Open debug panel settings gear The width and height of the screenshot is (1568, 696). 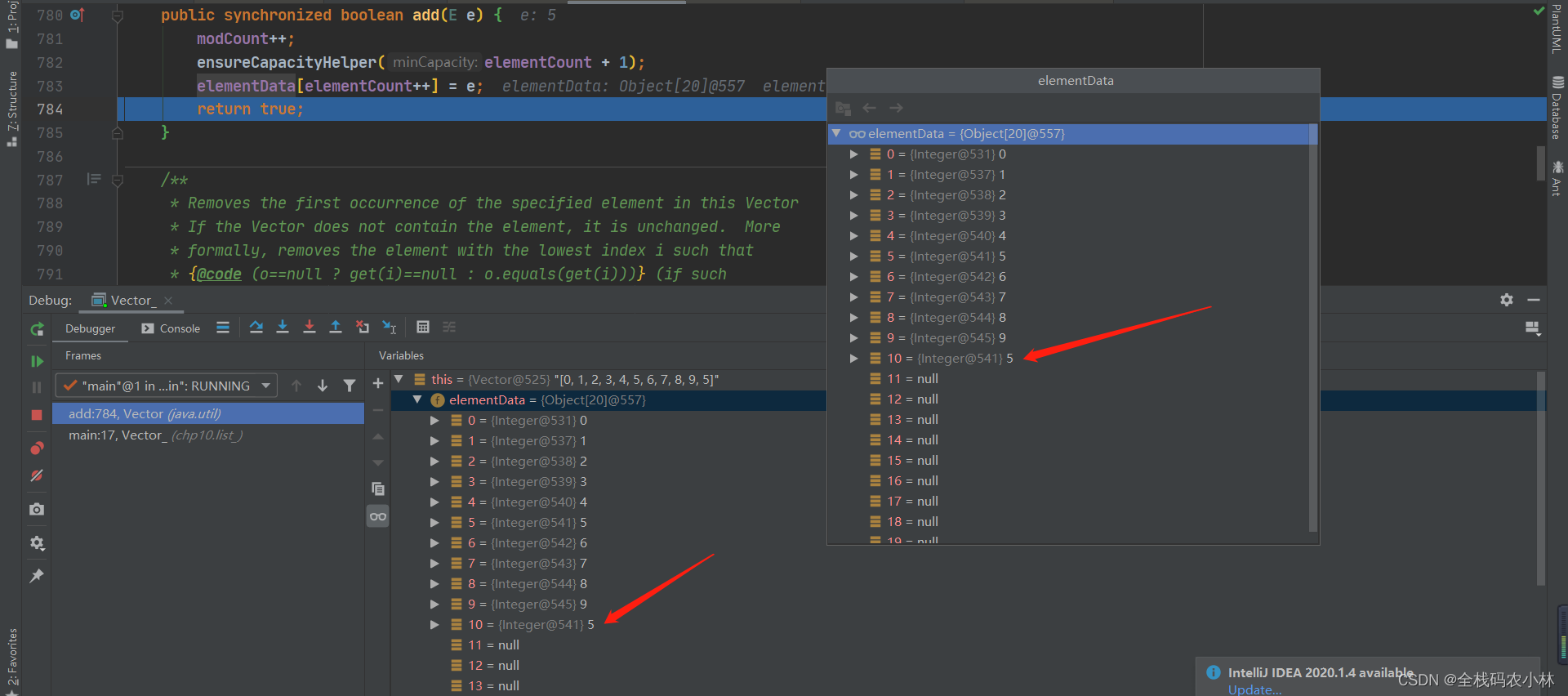tap(1507, 300)
